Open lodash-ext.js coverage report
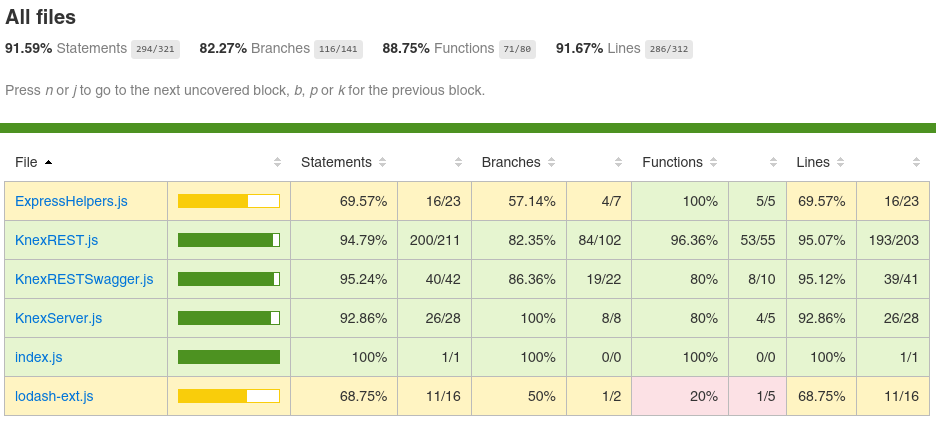Viewport: 936px width, 421px height. coord(54,396)
